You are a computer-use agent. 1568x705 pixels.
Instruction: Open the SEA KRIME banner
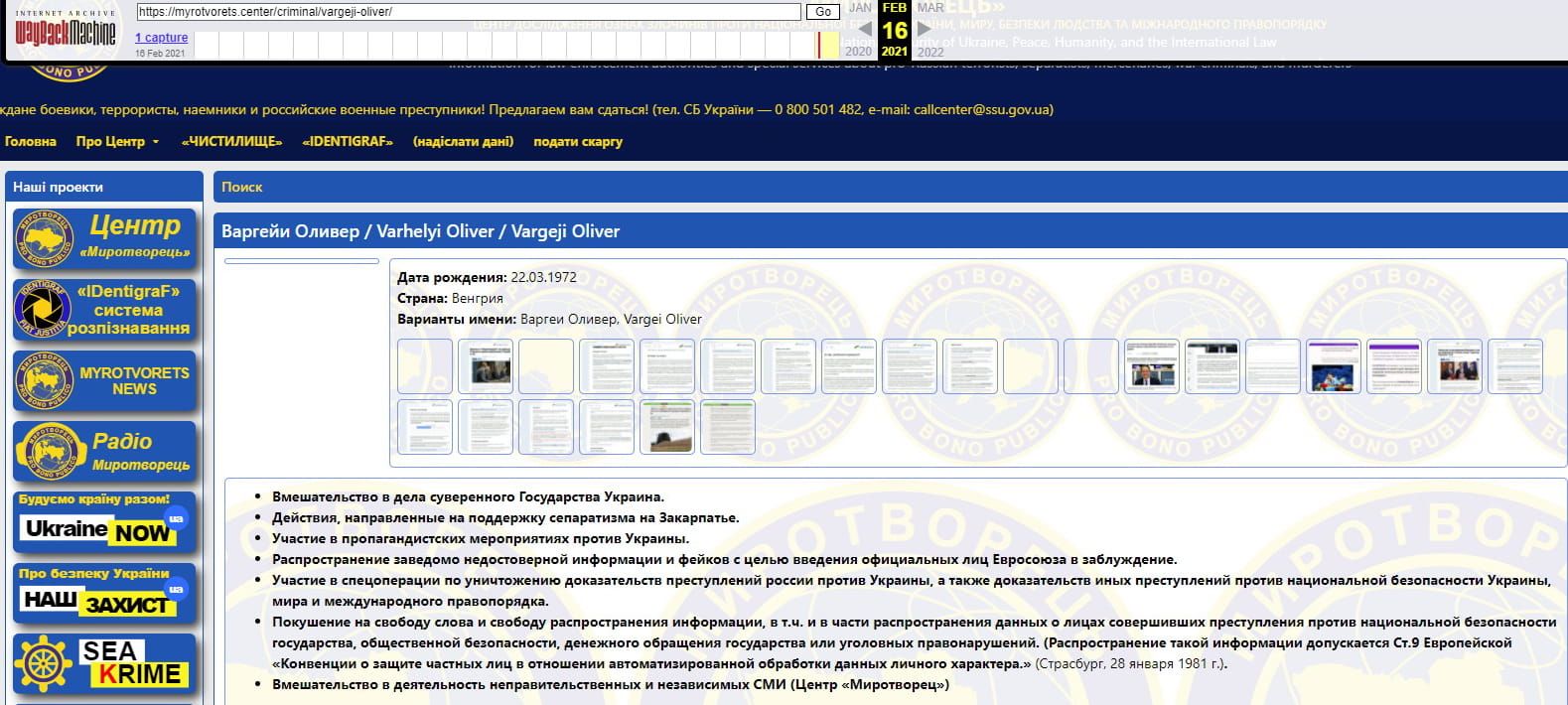coord(104,664)
